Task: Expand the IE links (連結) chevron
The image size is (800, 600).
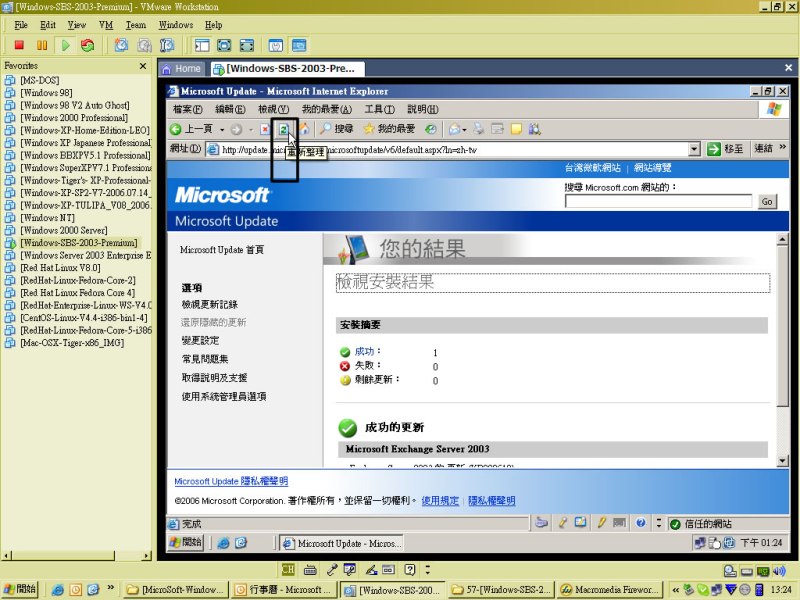Action: [783, 147]
